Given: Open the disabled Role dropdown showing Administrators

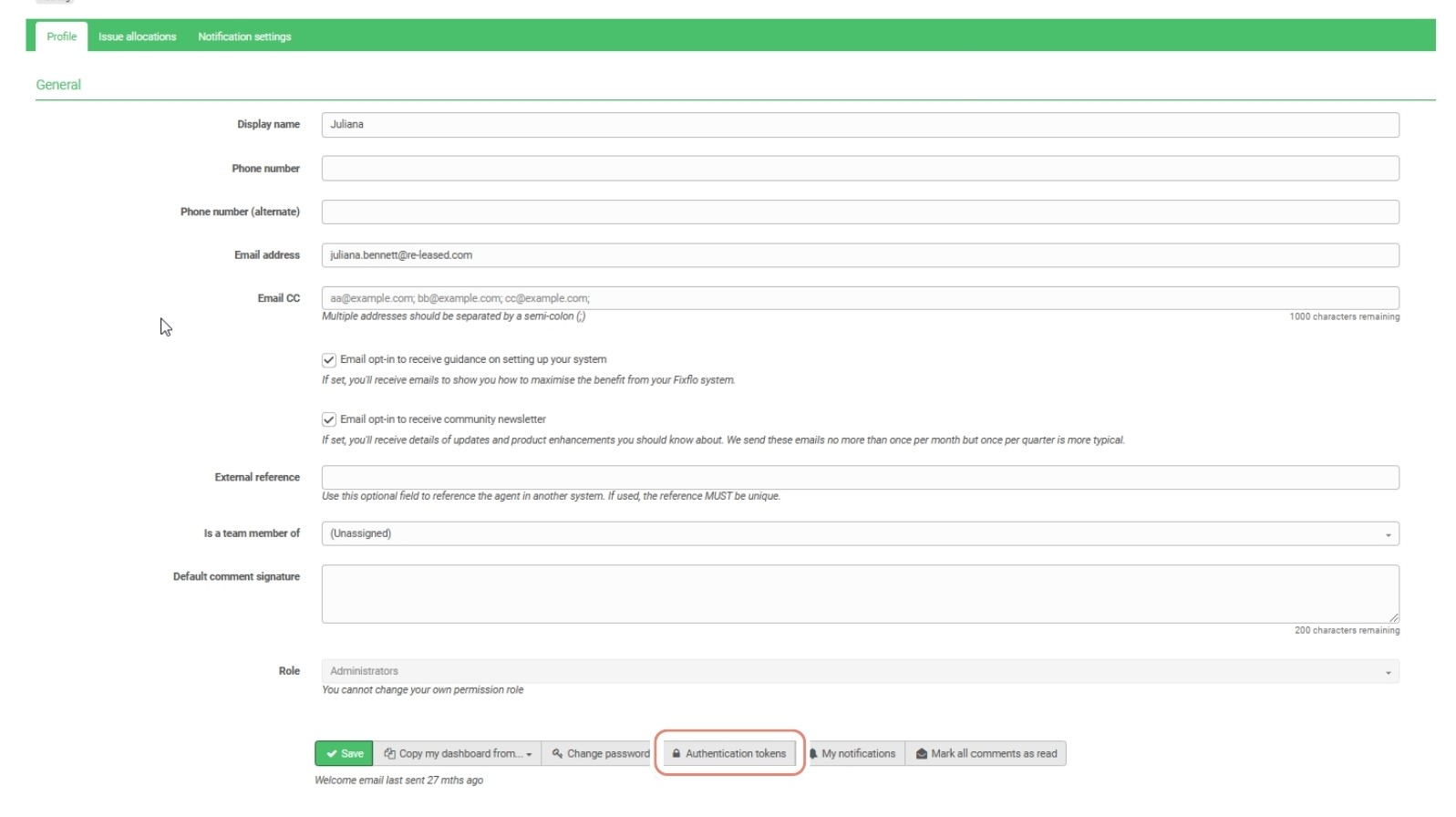Looking at the screenshot, I should (x=860, y=671).
